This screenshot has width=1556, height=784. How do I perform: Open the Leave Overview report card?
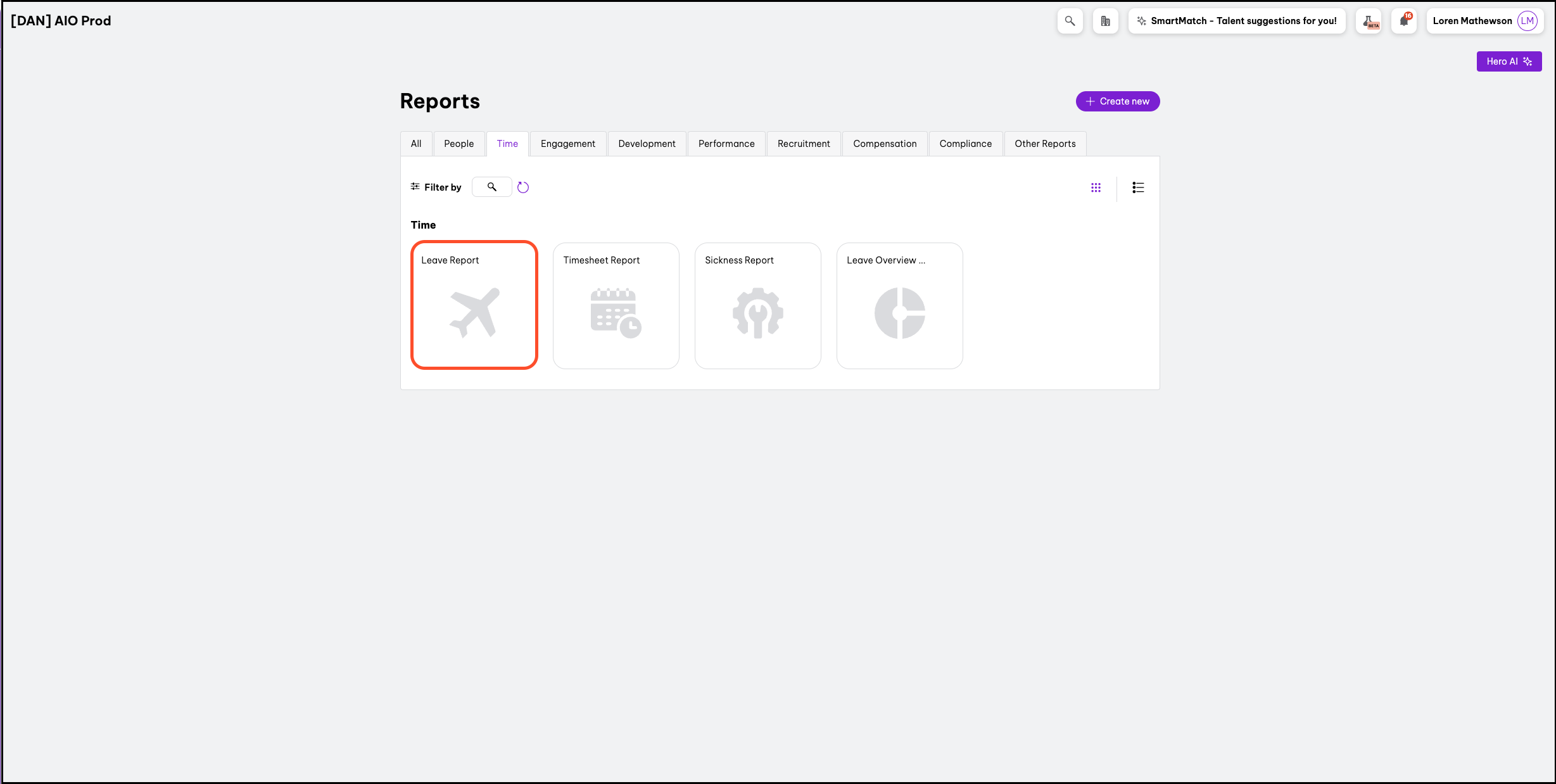(899, 305)
